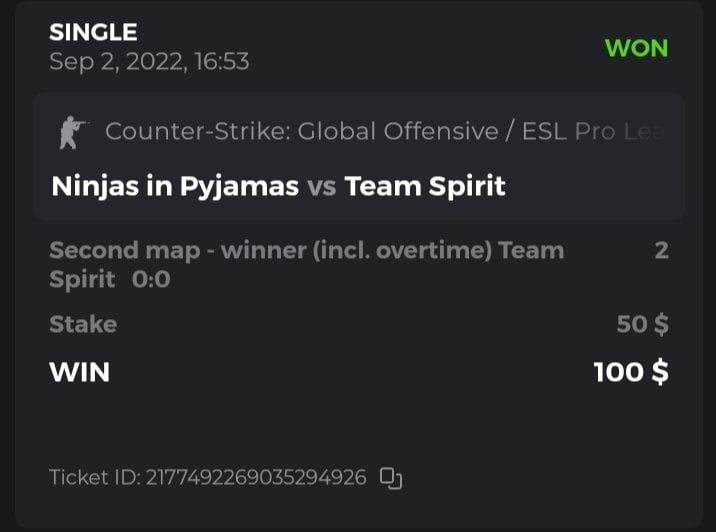Click the WIN label

point(79,372)
